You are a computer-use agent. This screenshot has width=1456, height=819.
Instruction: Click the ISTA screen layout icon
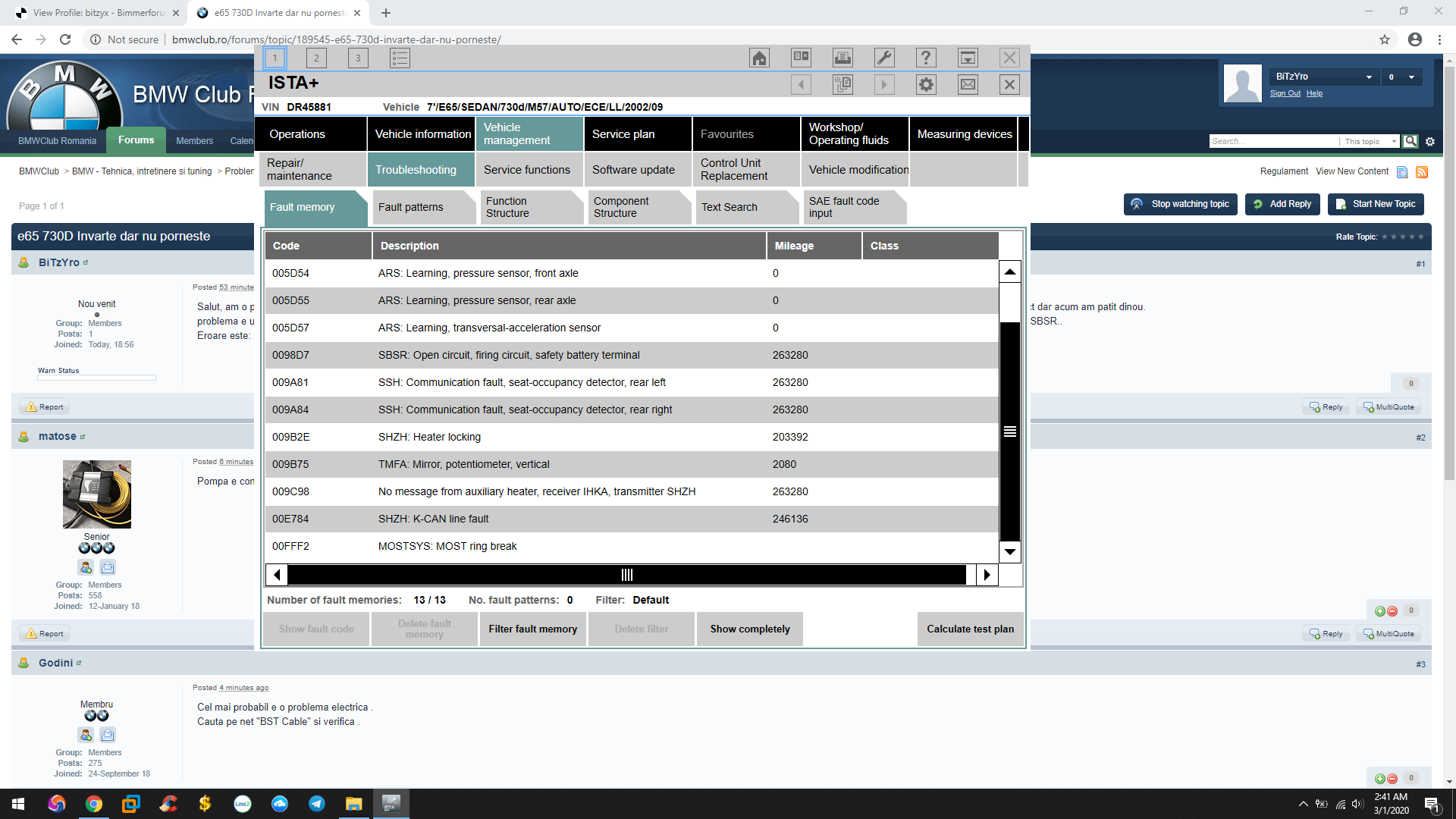[x=801, y=58]
